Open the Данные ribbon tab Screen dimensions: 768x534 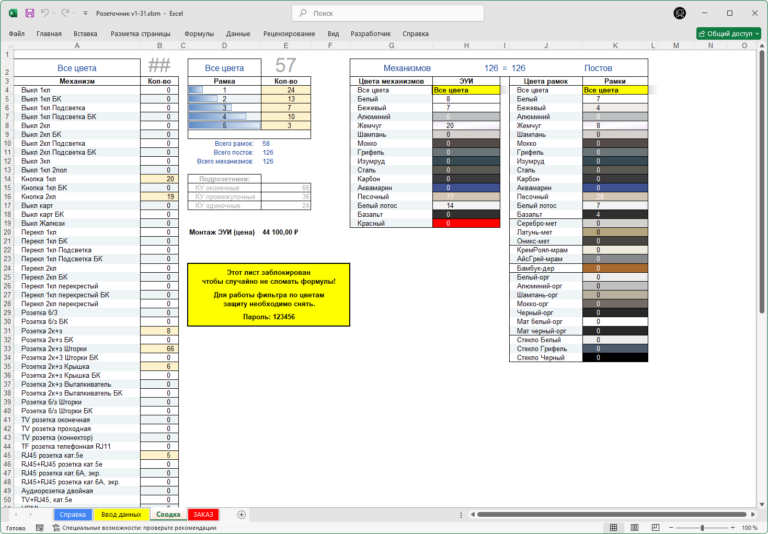coord(238,34)
